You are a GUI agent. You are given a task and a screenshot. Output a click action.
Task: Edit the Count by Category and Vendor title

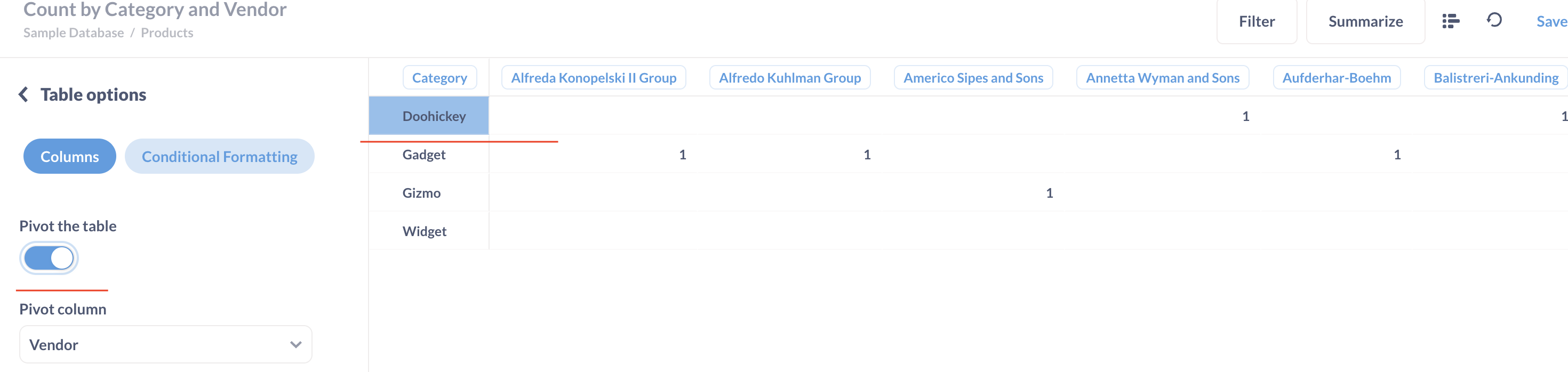pyautogui.click(x=155, y=9)
